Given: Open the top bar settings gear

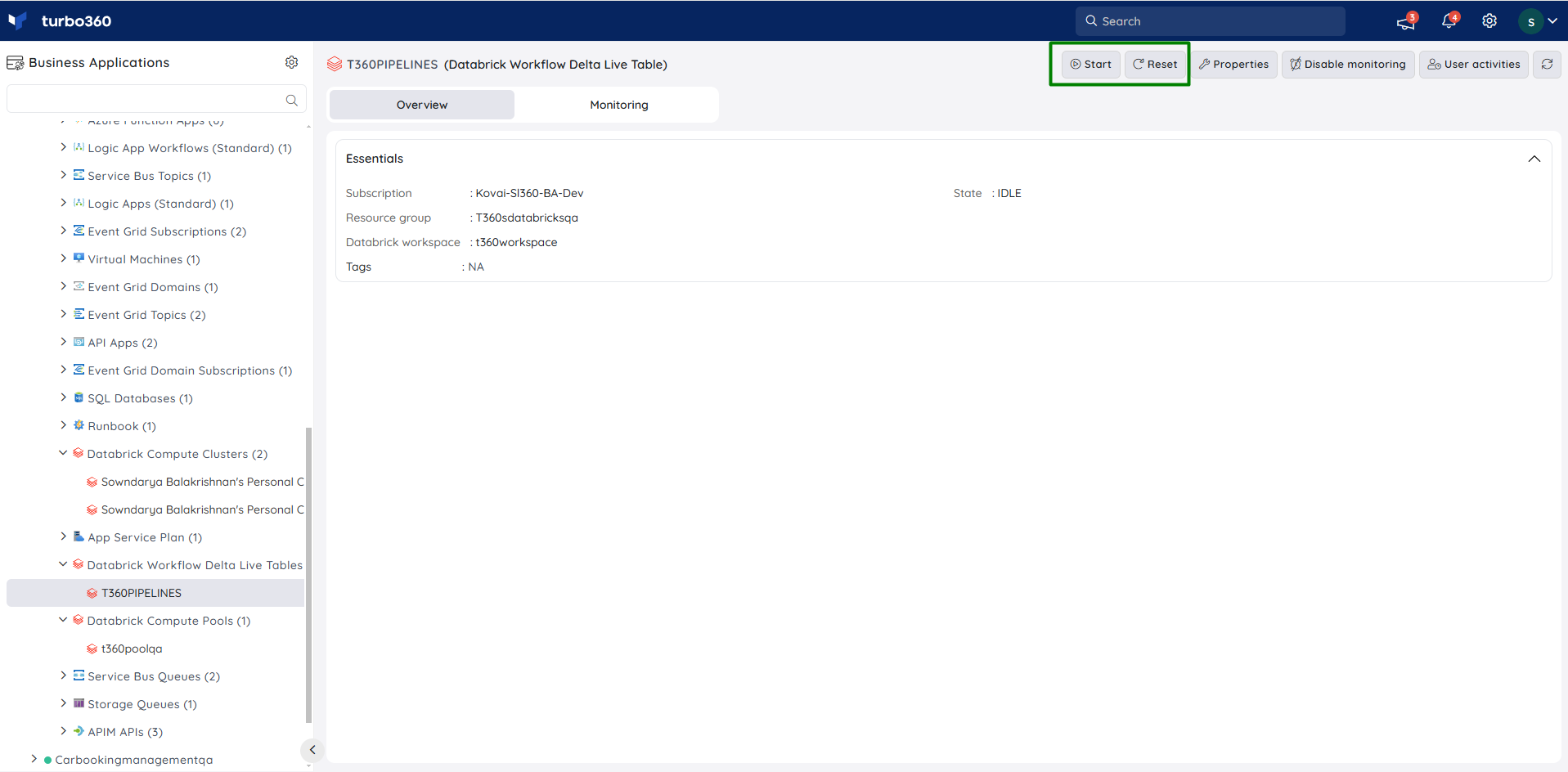Looking at the screenshot, I should pyautogui.click(x=1489, y=21).
